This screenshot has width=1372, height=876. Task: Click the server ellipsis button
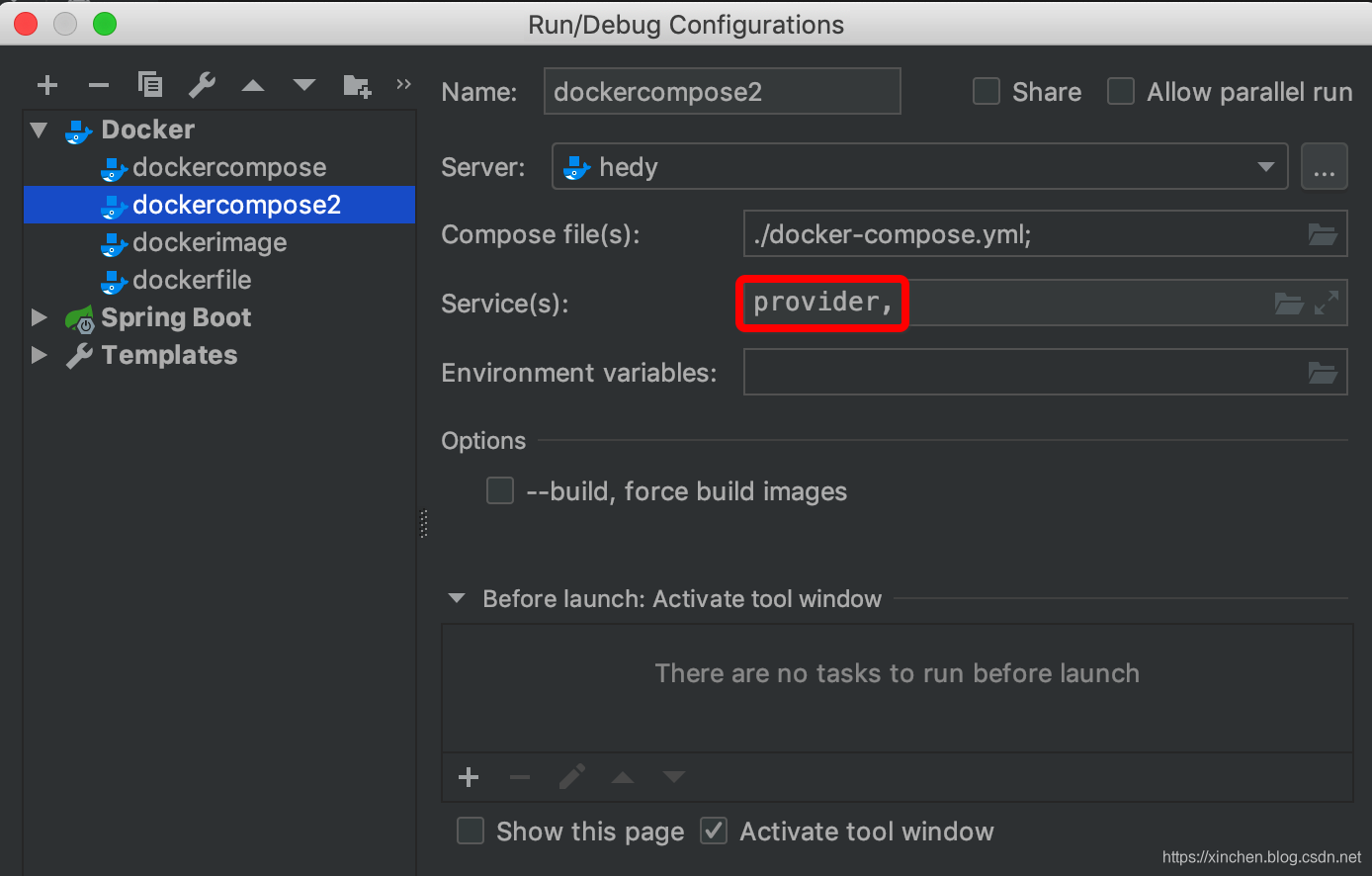[1324, 167]
